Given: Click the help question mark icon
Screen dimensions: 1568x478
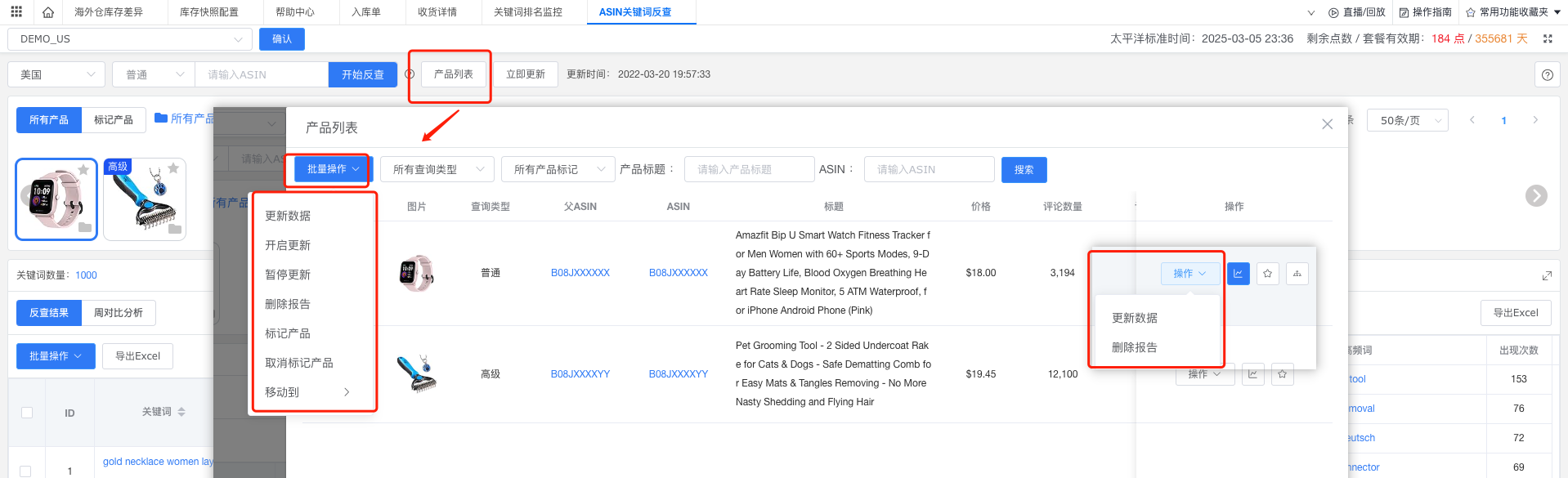Looking at the screenshot, I should click(x=1547, y=74).
